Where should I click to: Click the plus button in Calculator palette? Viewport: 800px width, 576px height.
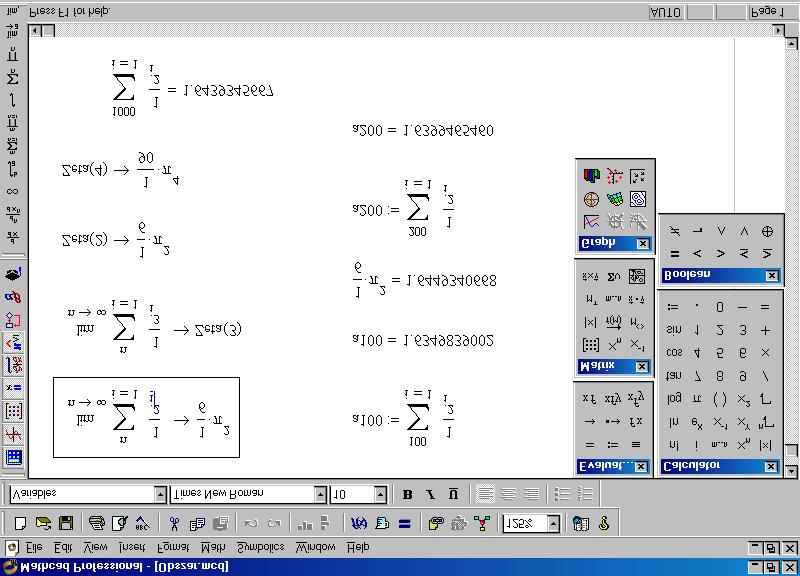tap(765, 330)
